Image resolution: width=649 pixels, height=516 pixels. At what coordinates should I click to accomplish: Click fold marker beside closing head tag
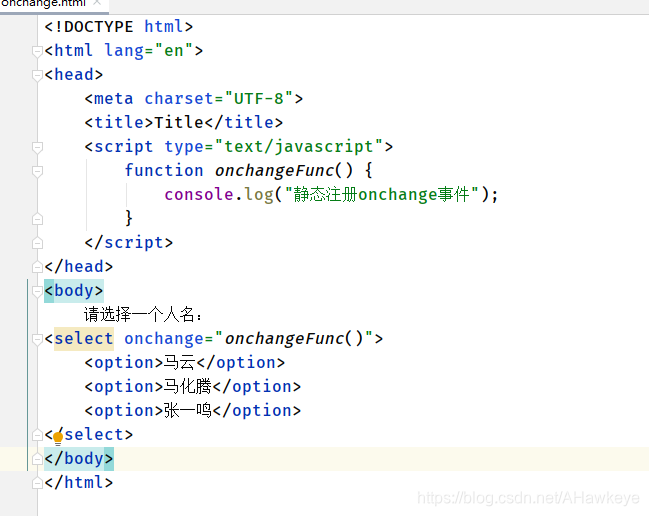[x=37, y=267]
